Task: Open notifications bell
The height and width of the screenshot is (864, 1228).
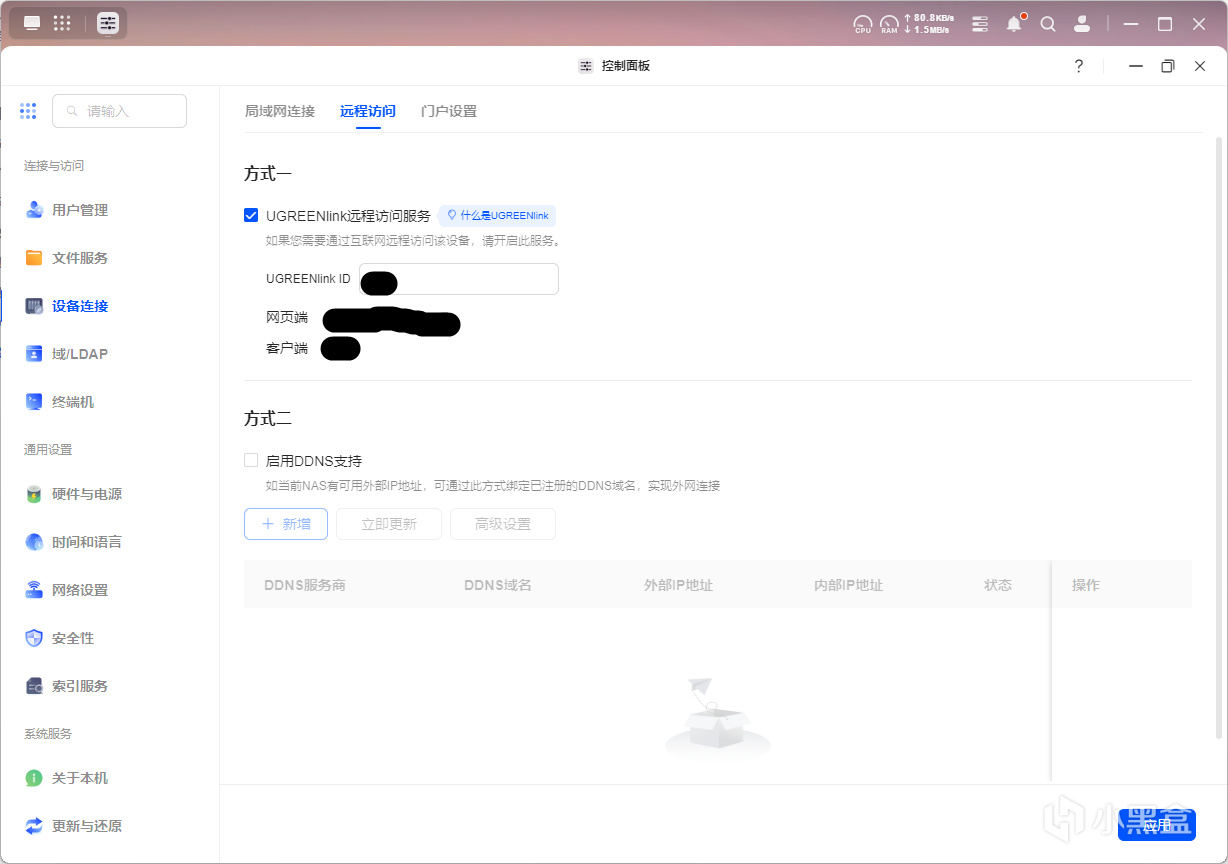Action: [1014, 24]
